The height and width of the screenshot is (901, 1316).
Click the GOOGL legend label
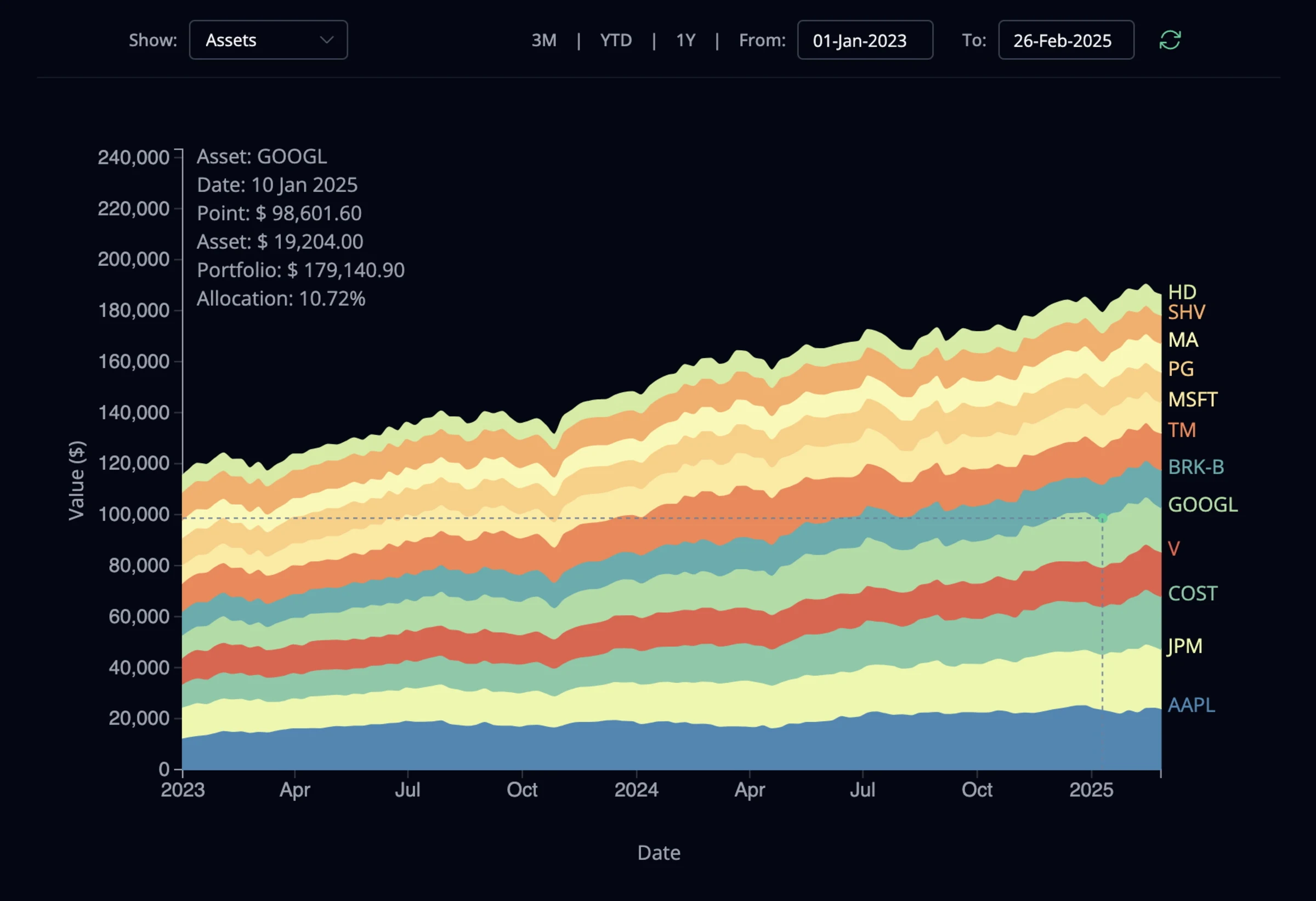1202,504
